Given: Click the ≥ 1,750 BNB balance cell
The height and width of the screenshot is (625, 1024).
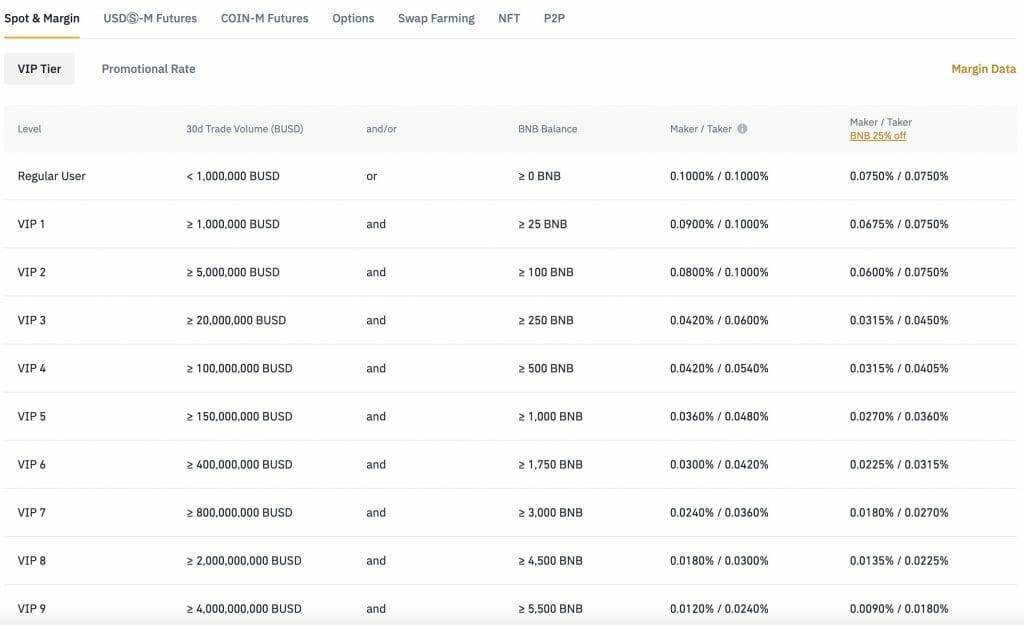Looking at the screenshot, I should (551, 464).
